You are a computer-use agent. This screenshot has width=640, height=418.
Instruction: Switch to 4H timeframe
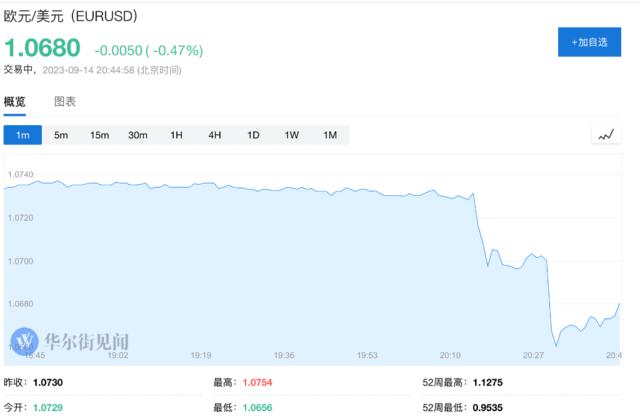[x=215, y=135]
